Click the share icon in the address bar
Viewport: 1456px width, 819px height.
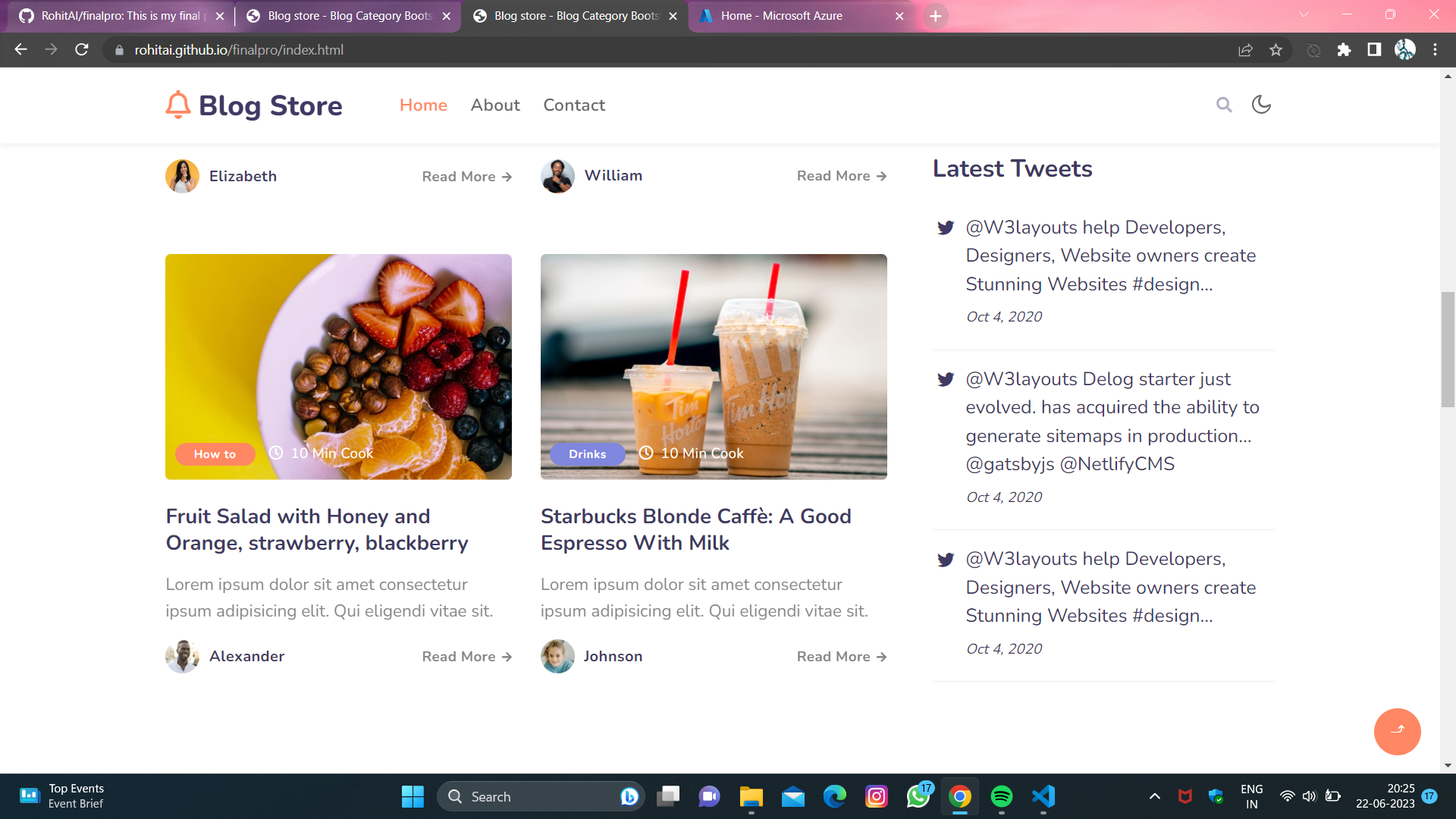tap(1245, 50)
